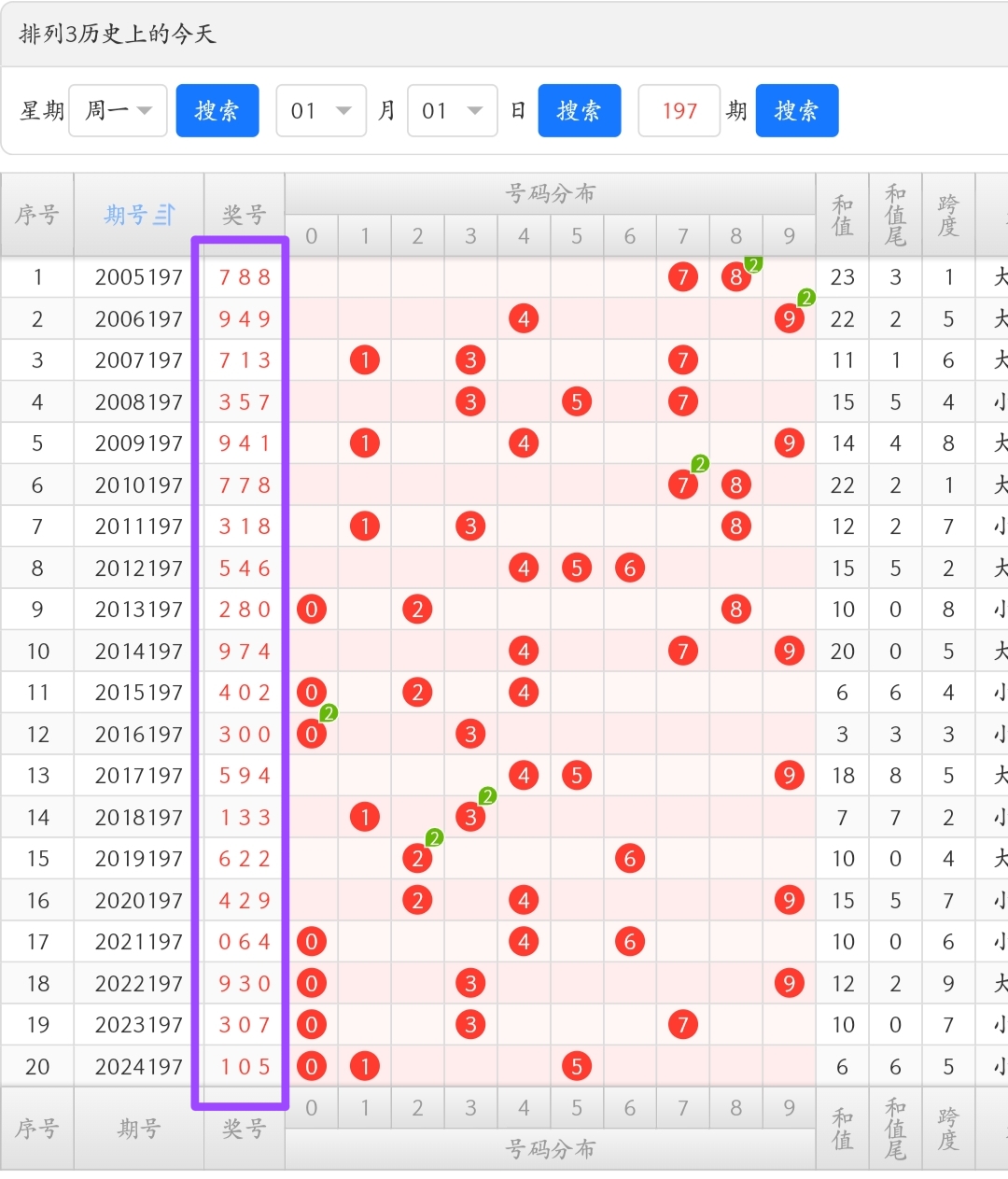Click winning number 300
Viewport: 1008px width, 1179px height.
coord(245,735)
